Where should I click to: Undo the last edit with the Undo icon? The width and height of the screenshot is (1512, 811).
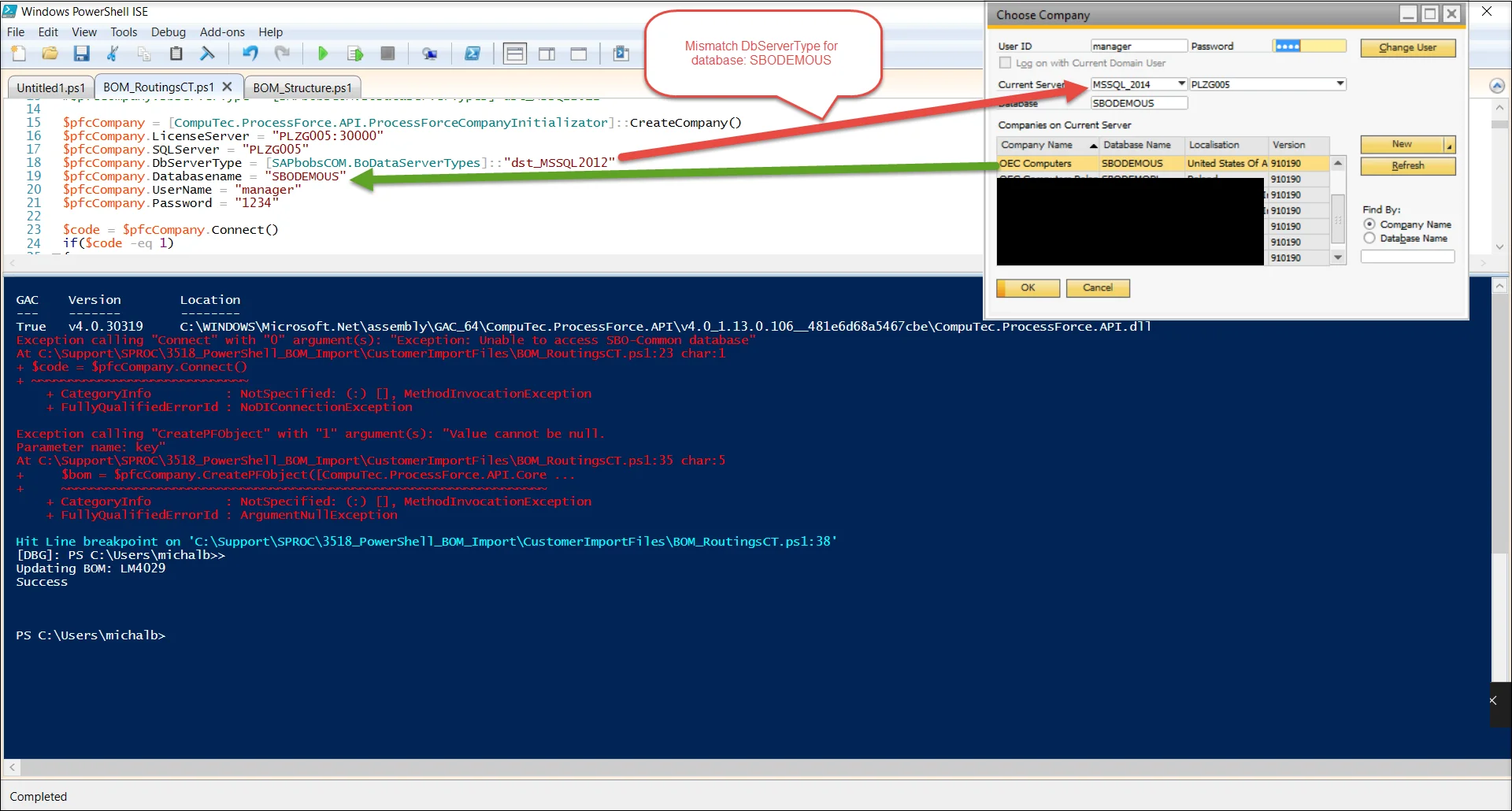[x=250, y=54]
